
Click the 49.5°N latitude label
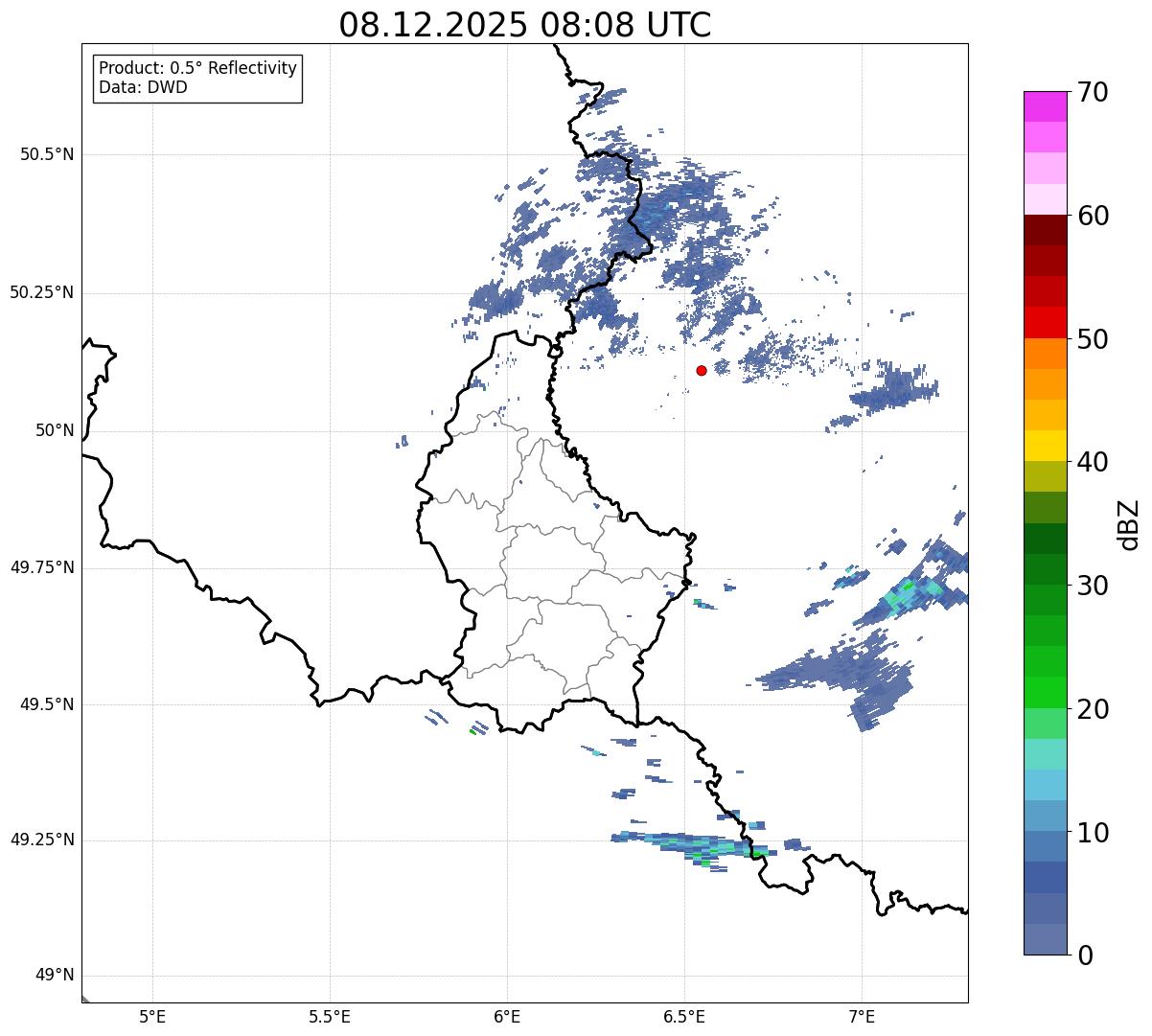tap(47, 704)
